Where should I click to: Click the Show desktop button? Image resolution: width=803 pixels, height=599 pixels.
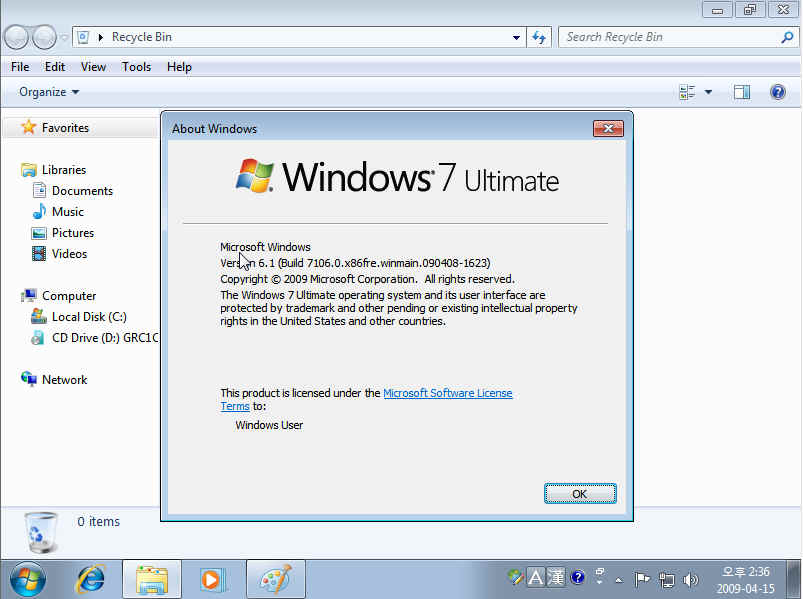click(x=793, y=579)
